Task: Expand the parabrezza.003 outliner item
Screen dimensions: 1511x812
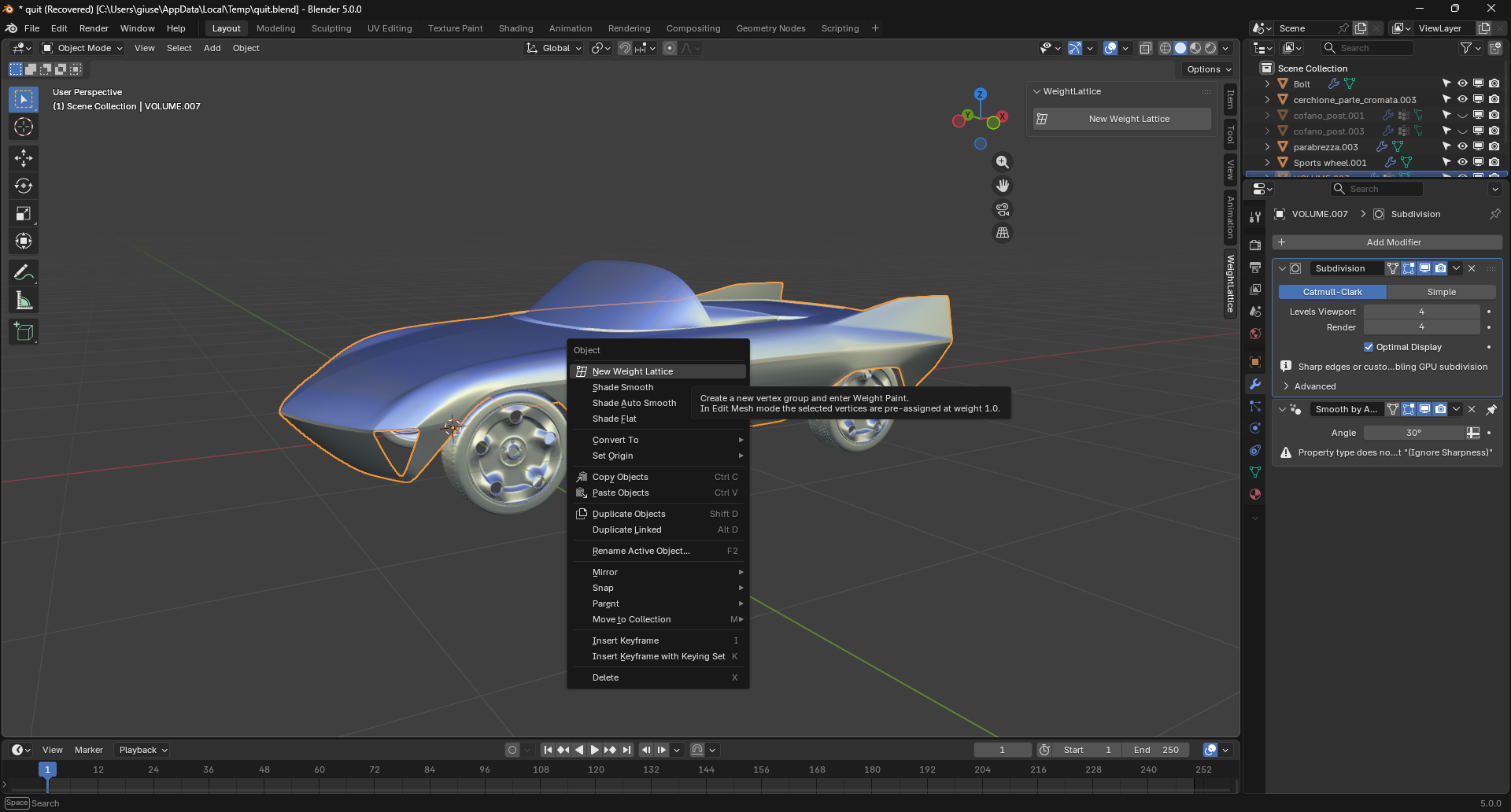Action: coord(1267,146)
